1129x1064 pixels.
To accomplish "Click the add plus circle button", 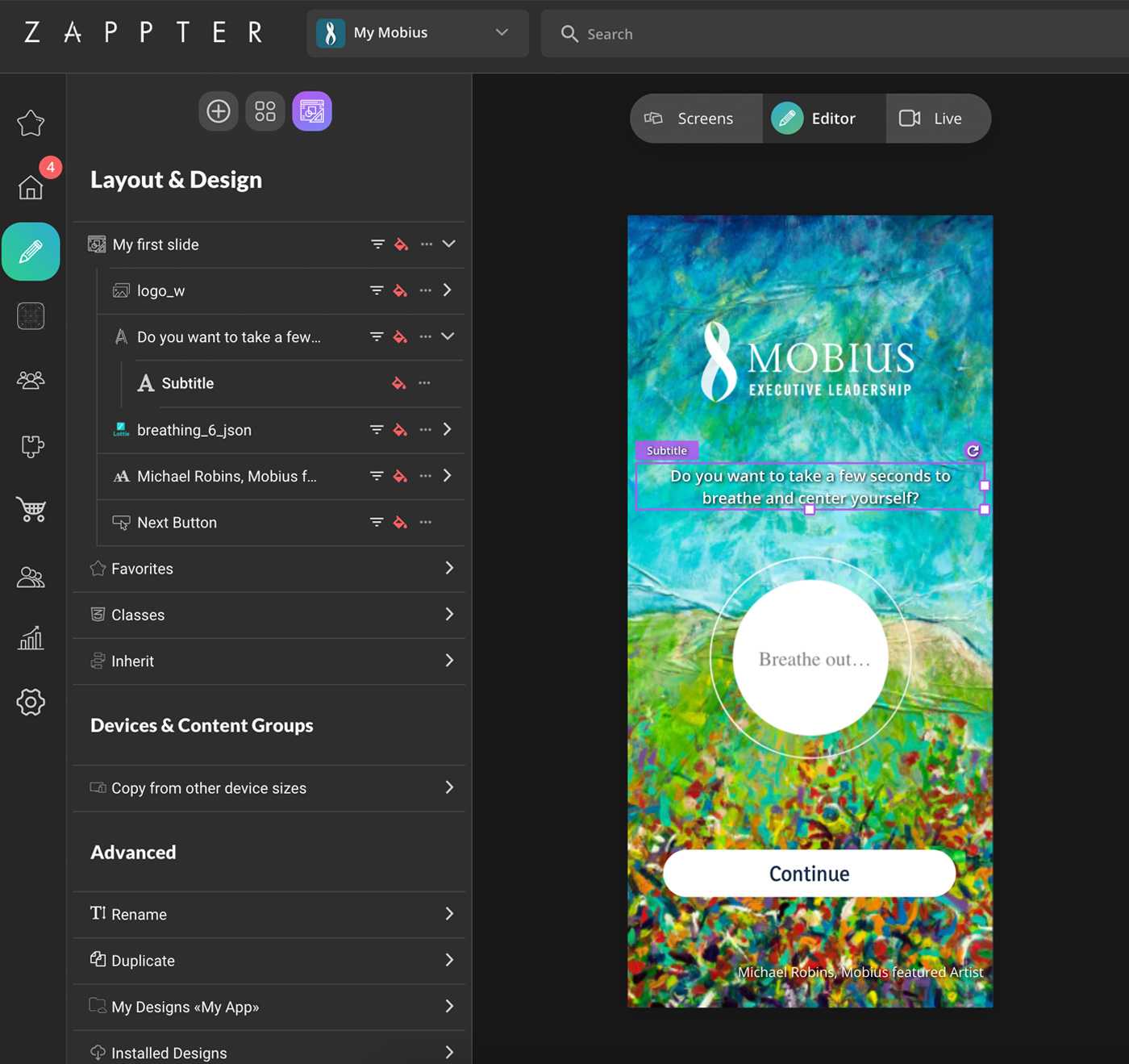I will [219, 111].
